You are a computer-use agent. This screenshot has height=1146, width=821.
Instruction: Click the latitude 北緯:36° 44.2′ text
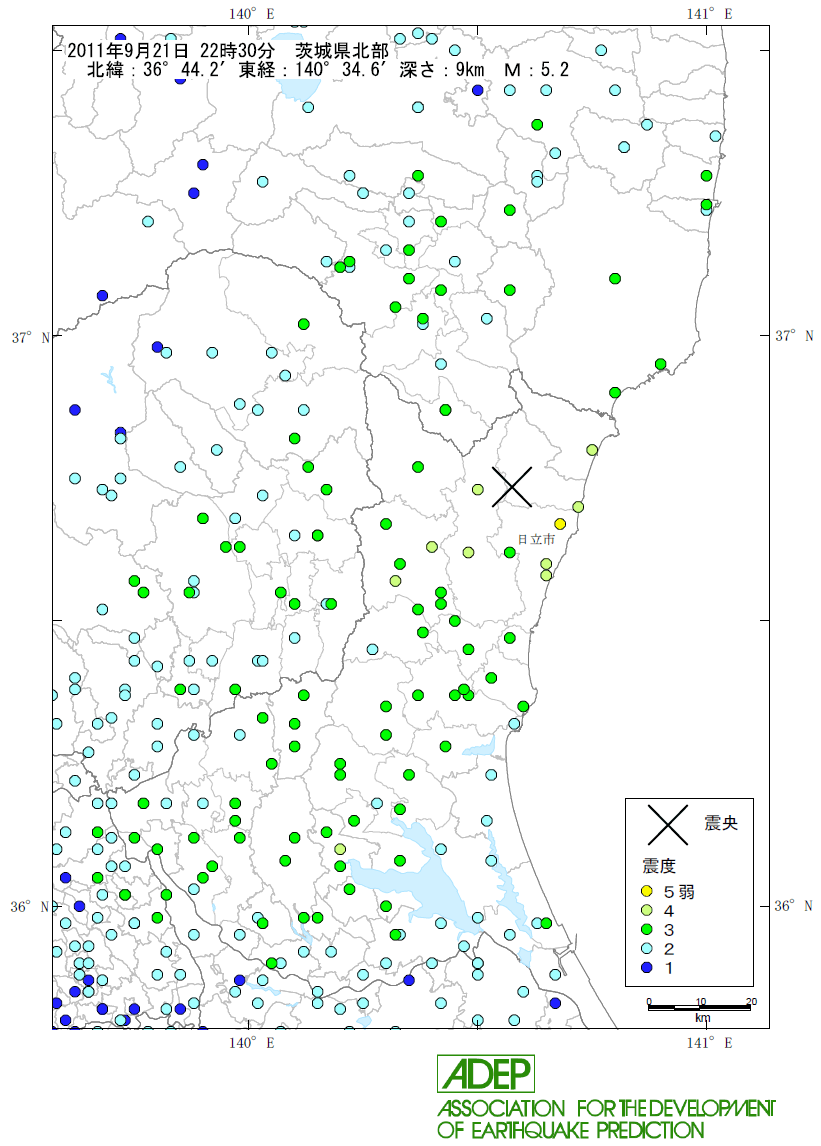tap(158, 69)
